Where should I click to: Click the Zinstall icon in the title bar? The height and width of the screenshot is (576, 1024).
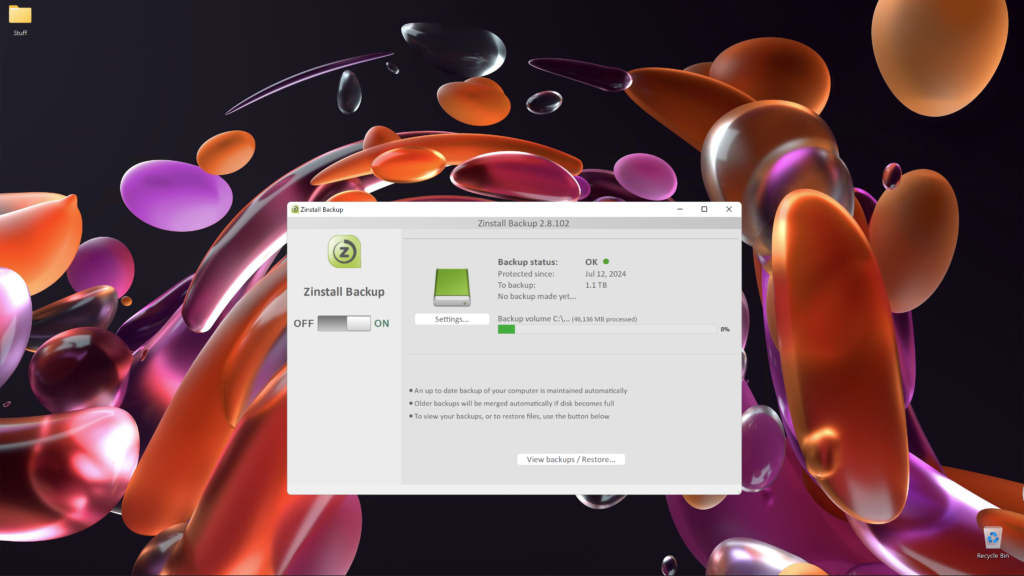(x=295, y=209)
